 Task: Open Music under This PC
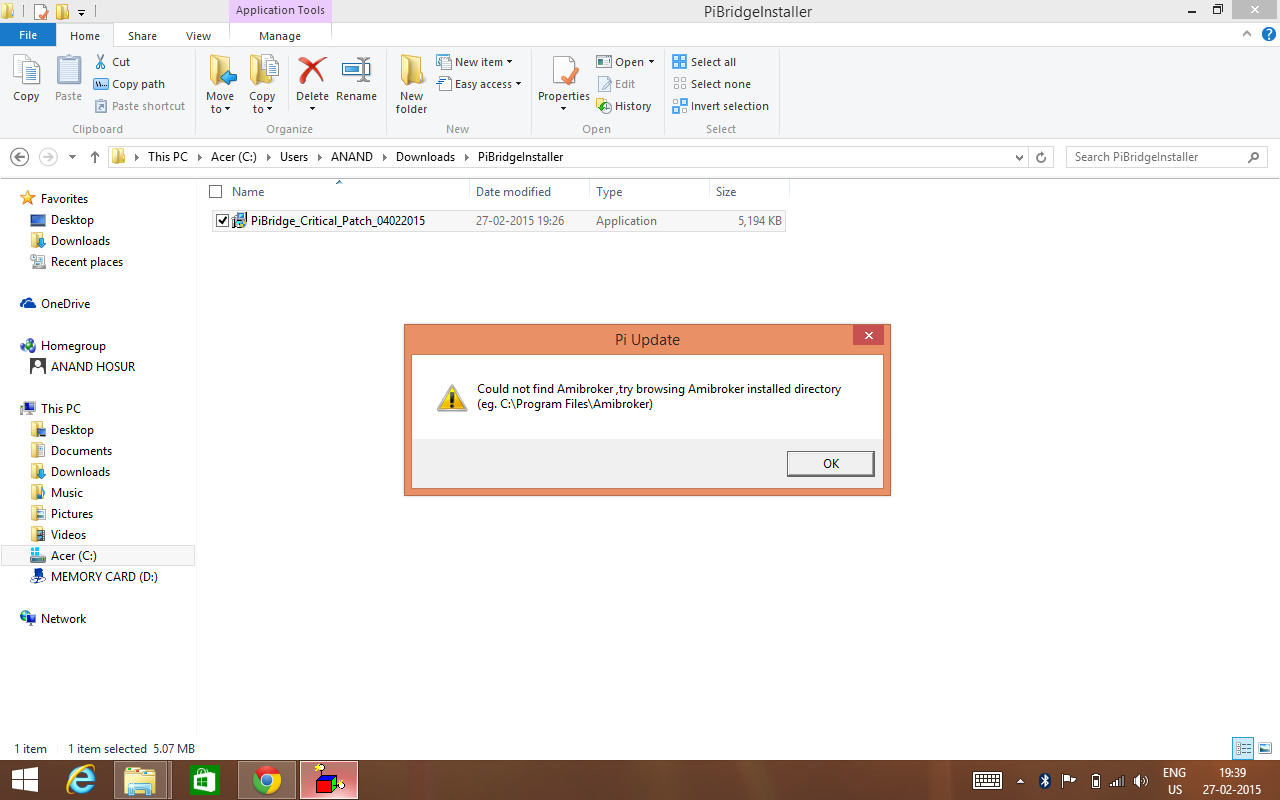67,493
